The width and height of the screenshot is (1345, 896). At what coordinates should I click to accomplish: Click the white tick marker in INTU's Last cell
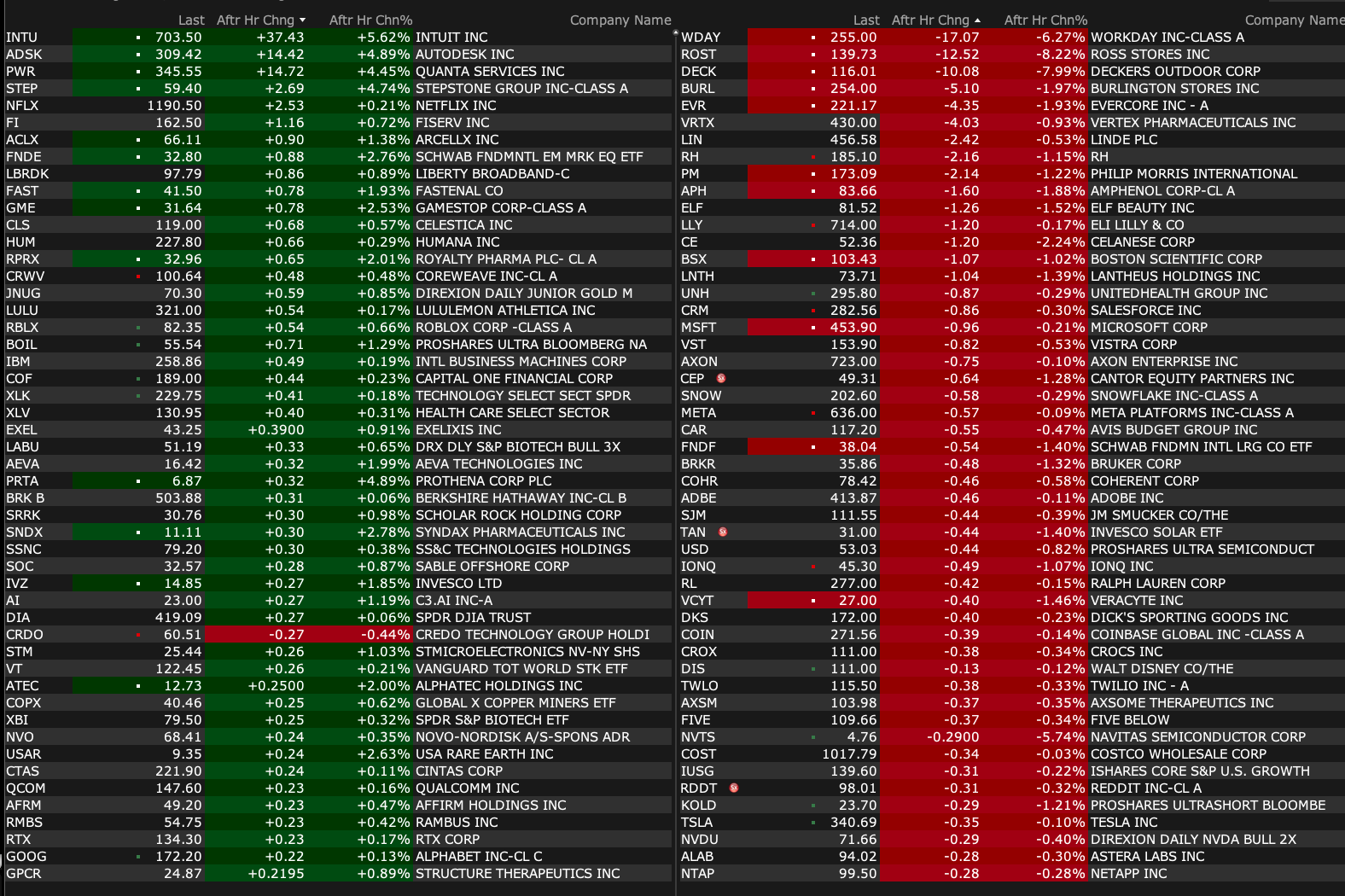138,38
